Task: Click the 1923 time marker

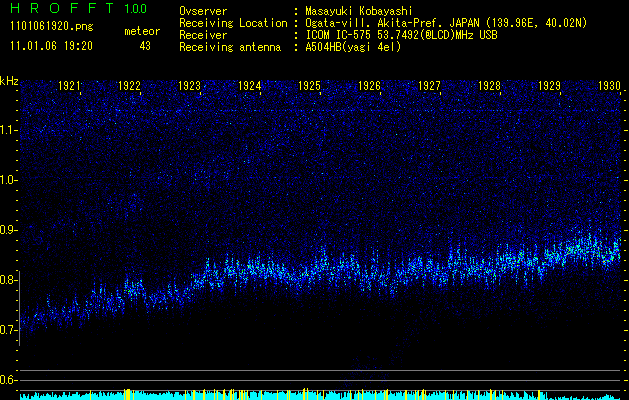Action: pos(189,85)
